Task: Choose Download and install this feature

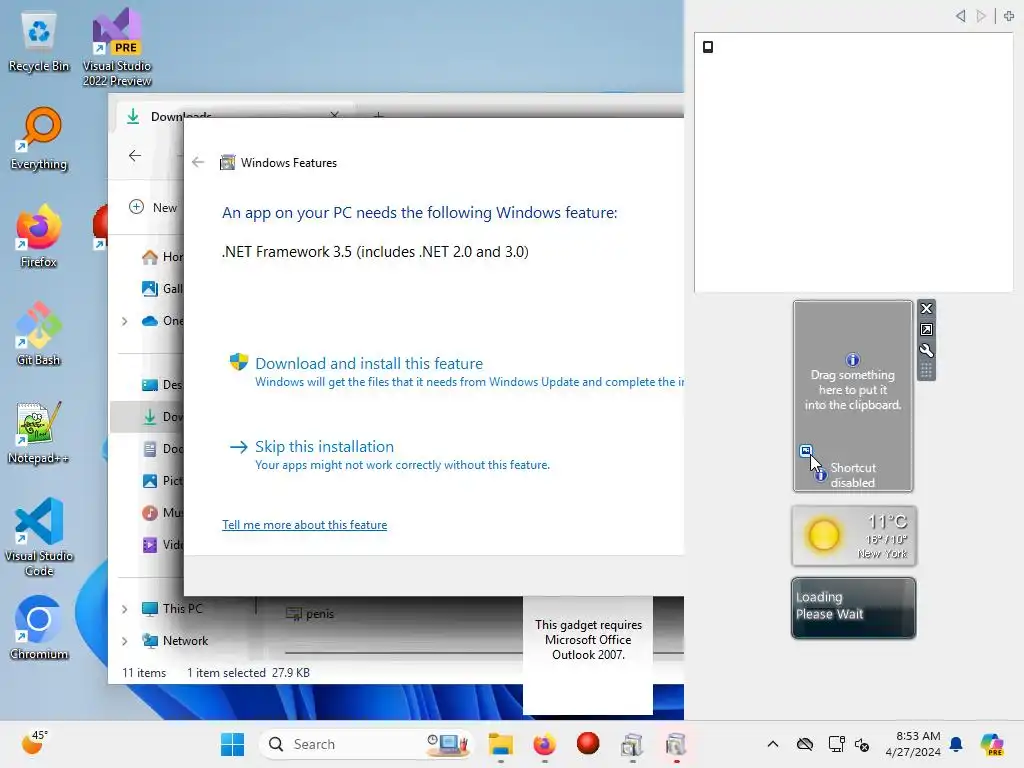Action: coord(369,363)
